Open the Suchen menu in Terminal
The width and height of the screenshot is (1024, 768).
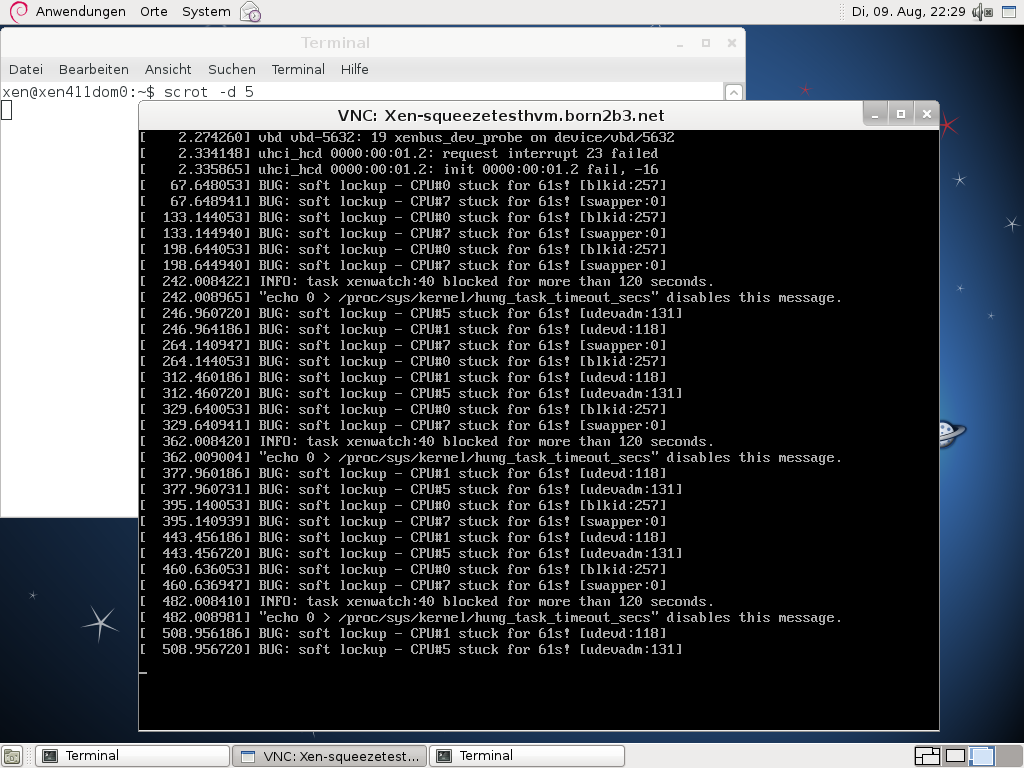coord(232,69)
